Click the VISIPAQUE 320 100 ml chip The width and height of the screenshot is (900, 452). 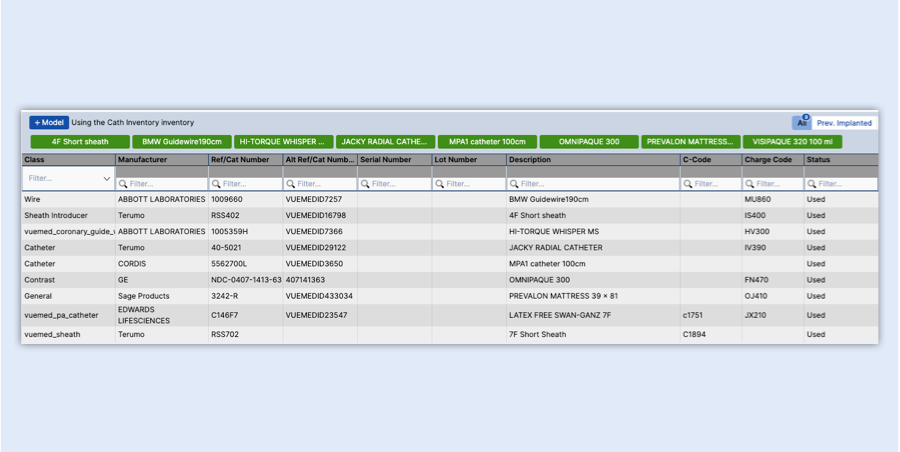tap(792, 142)
